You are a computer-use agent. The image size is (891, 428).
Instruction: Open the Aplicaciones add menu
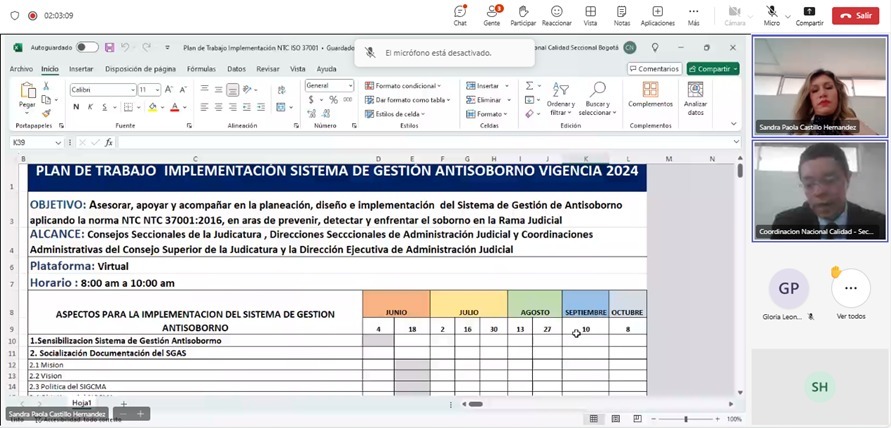coord(657,15)
